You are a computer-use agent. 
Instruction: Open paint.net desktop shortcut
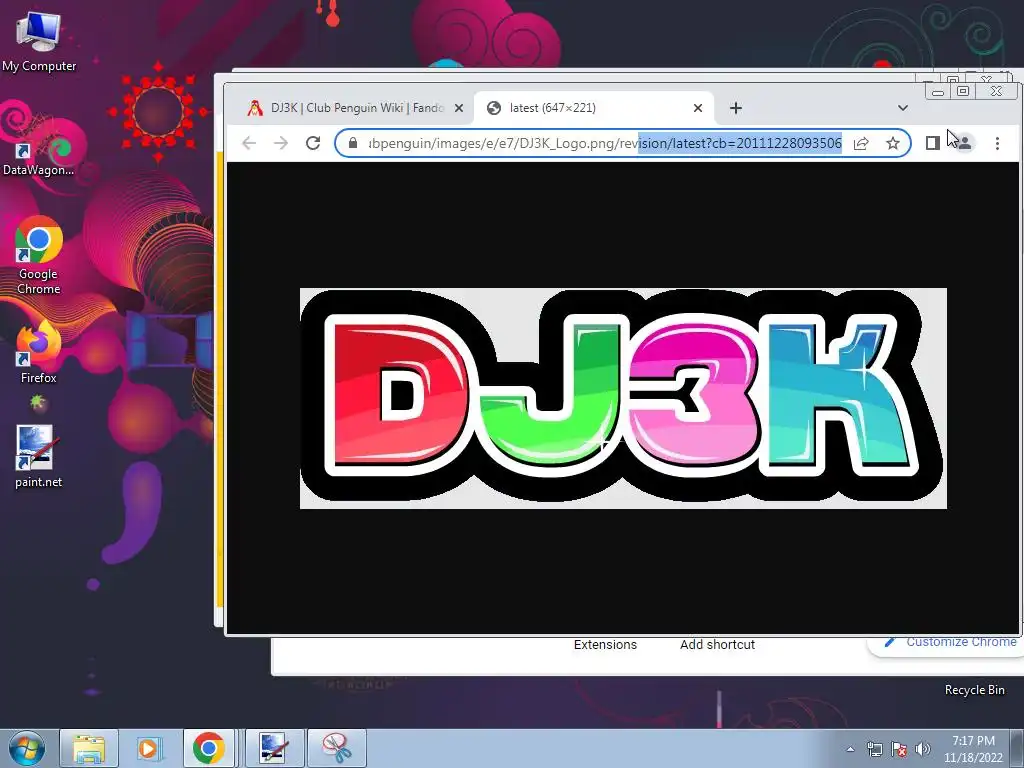(x=39, y=457)
